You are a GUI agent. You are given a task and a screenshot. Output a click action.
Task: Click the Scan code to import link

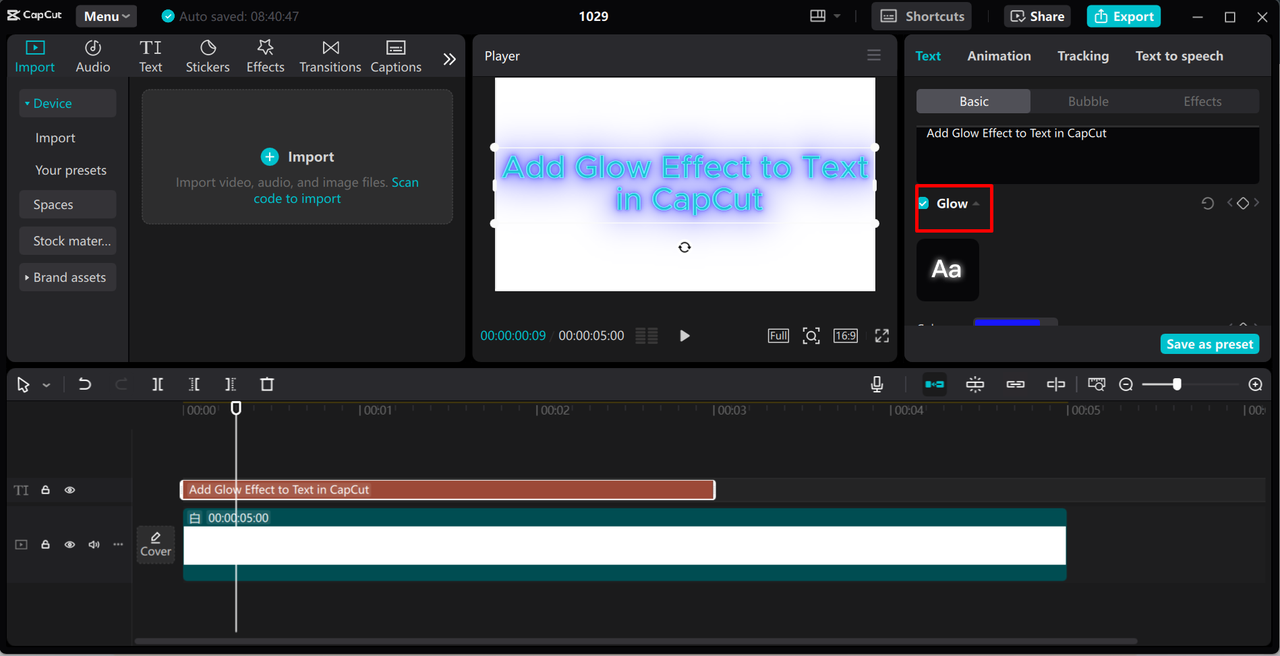(x=336, y=190)
